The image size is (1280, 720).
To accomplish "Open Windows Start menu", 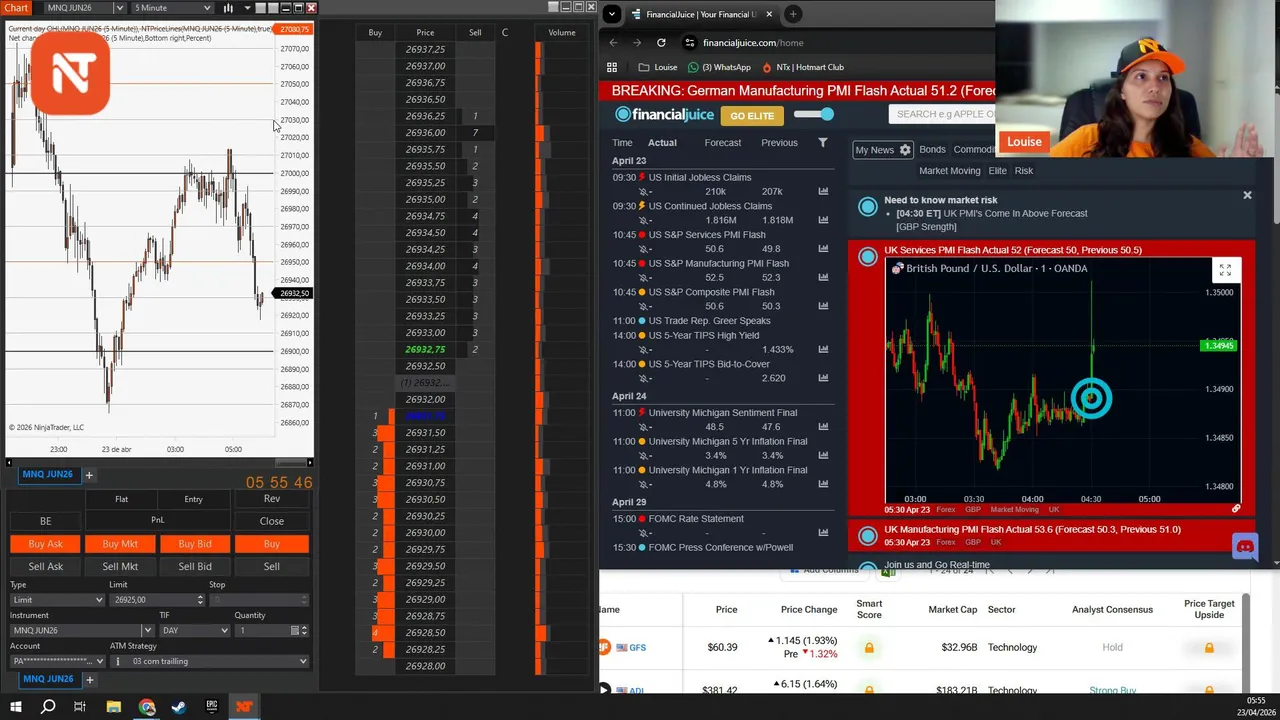I will (15, 707).
